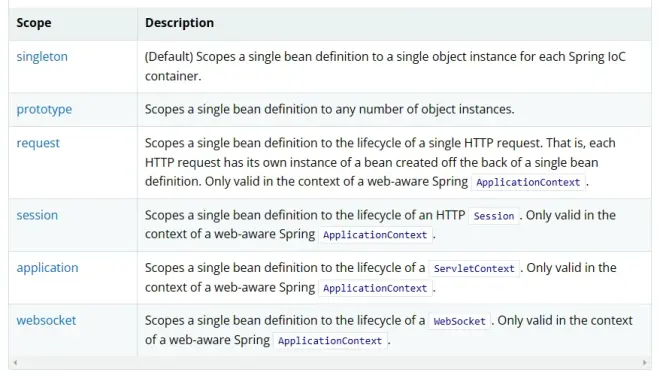Click ApplicationContext code in session row
660x375 pixels.
[375, 235]
